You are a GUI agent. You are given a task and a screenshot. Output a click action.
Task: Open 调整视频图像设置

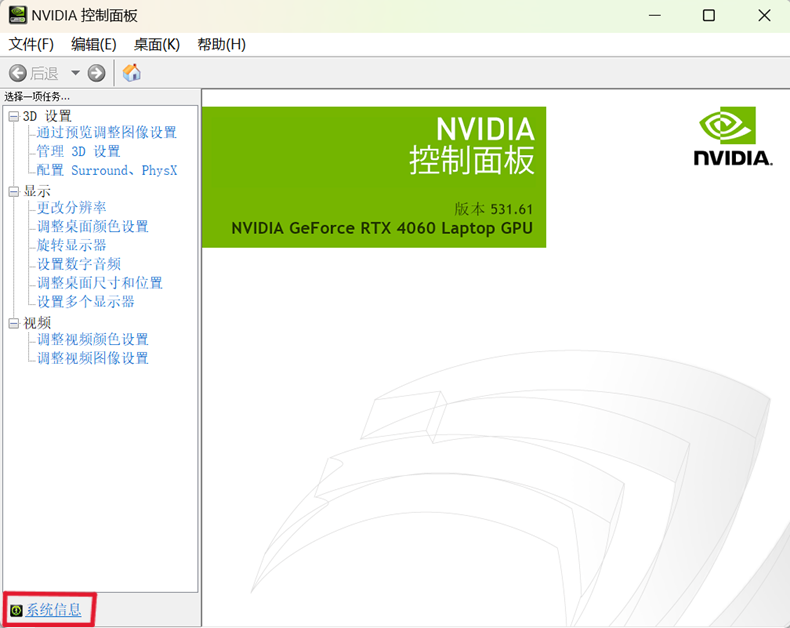(x=93, y=358)
